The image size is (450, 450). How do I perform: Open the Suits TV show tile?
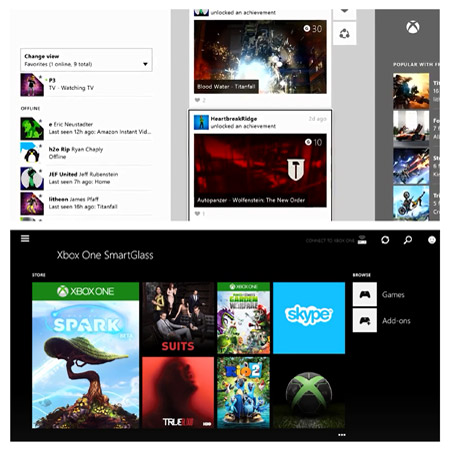(x=178, y=318)
